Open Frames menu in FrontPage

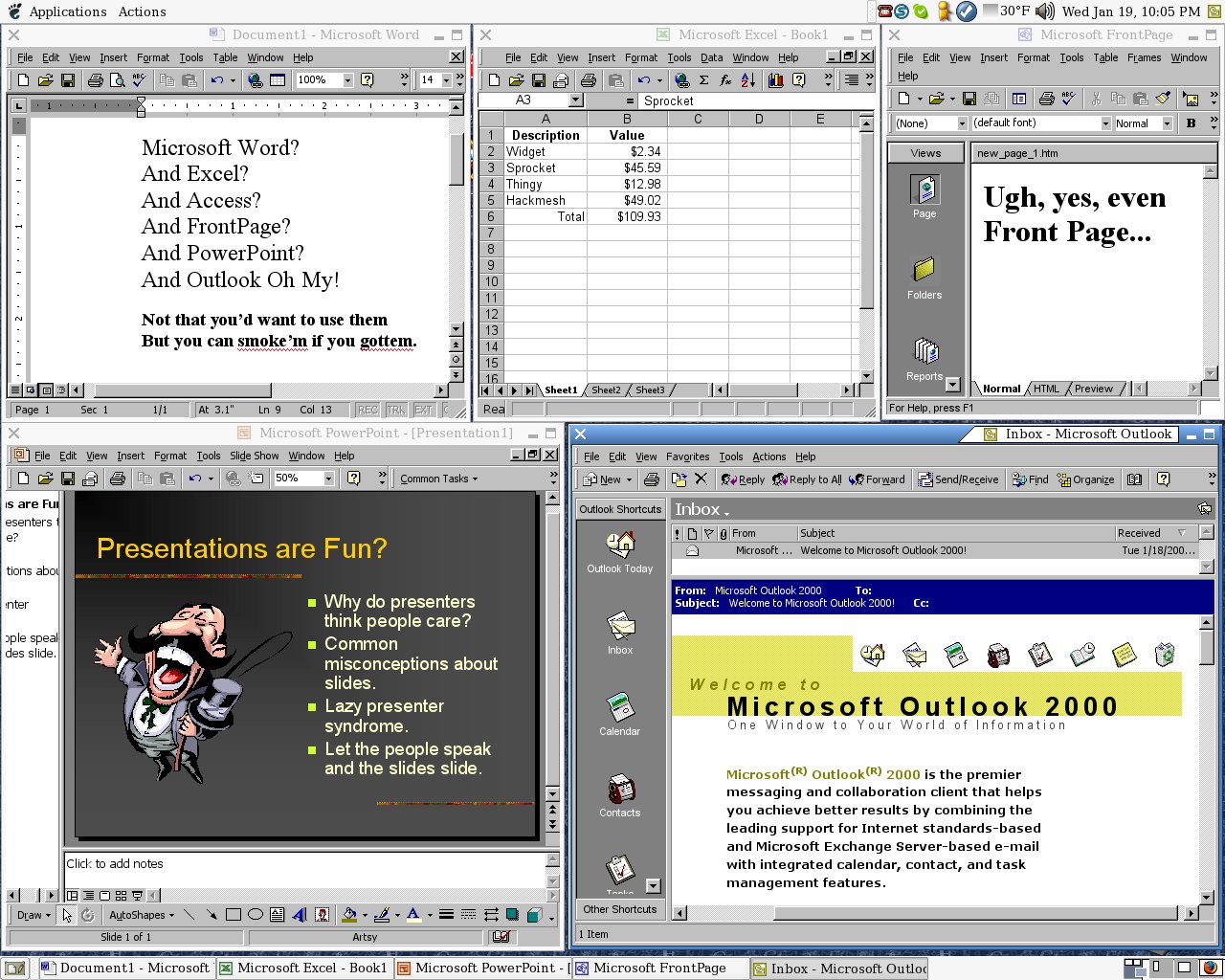click(1144, 57)
